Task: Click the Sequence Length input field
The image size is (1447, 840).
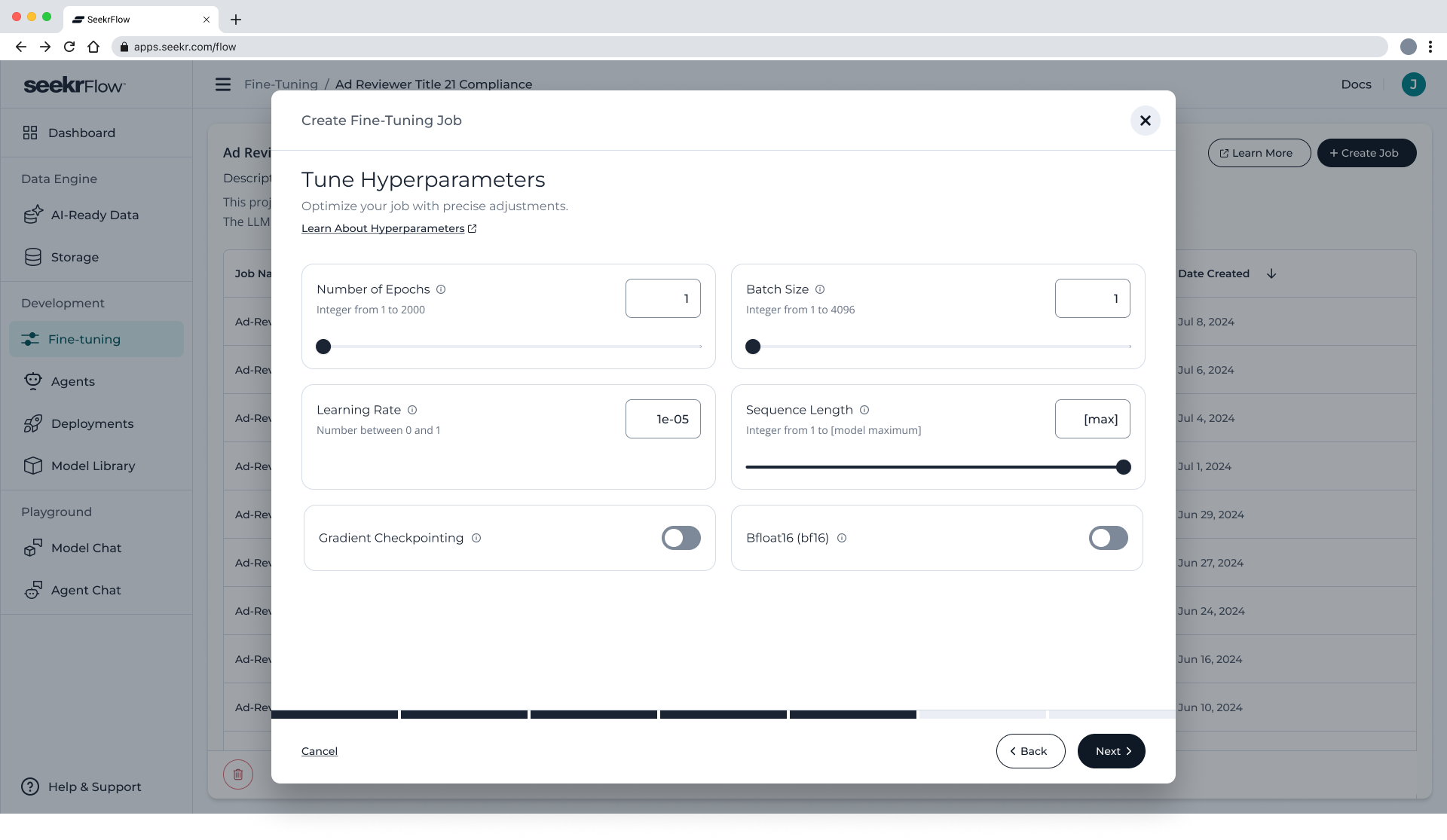Action: click(1093, 419)
